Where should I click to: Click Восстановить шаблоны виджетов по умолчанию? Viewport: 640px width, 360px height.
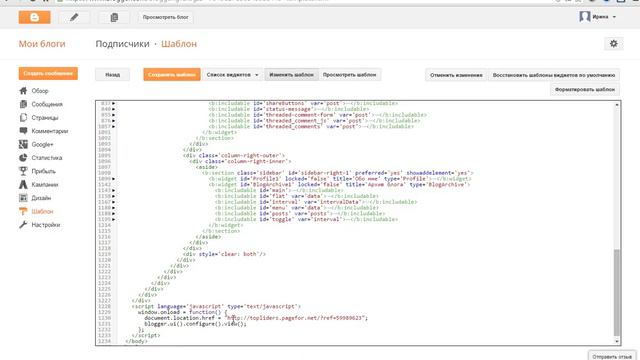point(554,75)
